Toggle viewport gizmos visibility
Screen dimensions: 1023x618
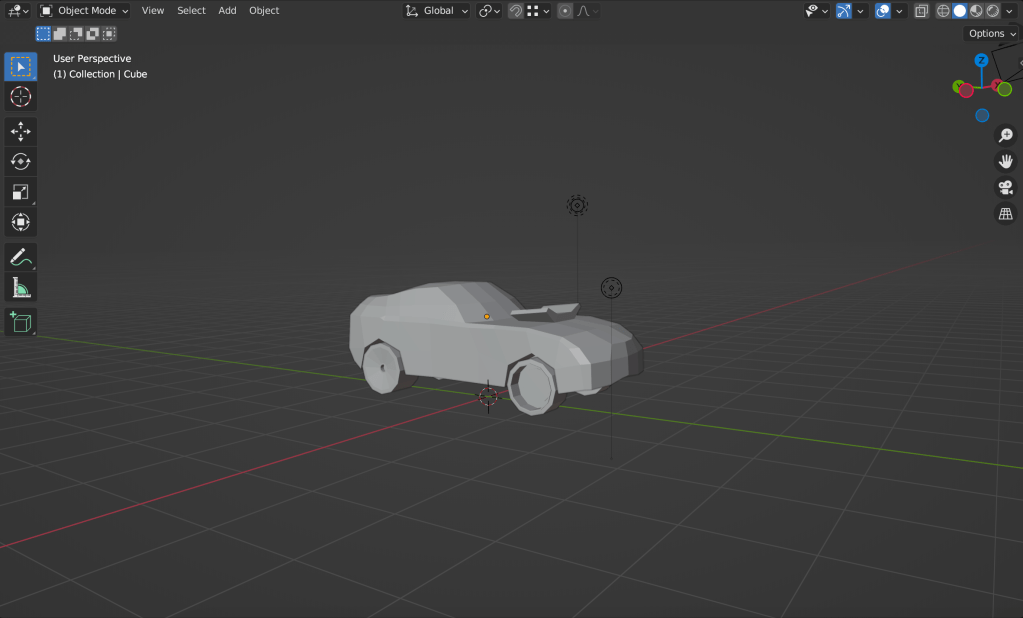pyautogui.click(x=843, y=11)
